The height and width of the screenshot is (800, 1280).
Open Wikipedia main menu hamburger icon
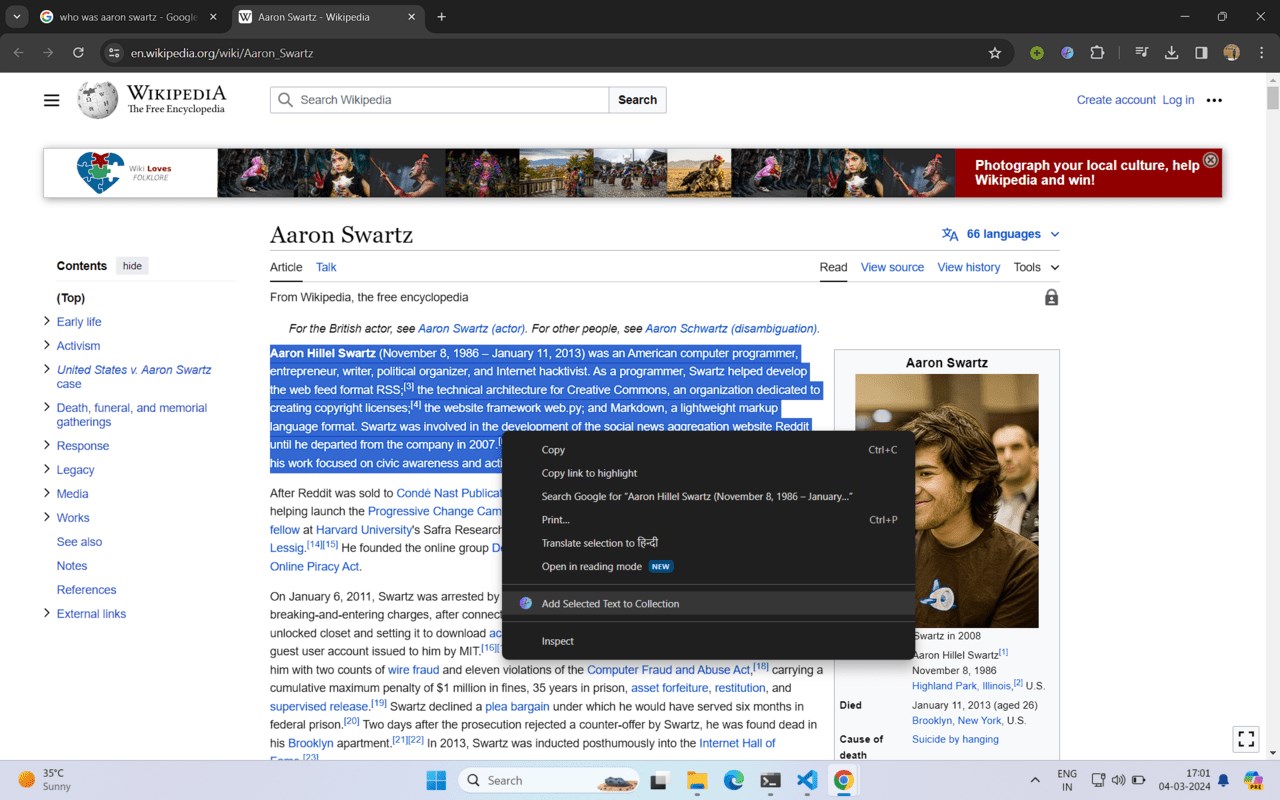52,100
